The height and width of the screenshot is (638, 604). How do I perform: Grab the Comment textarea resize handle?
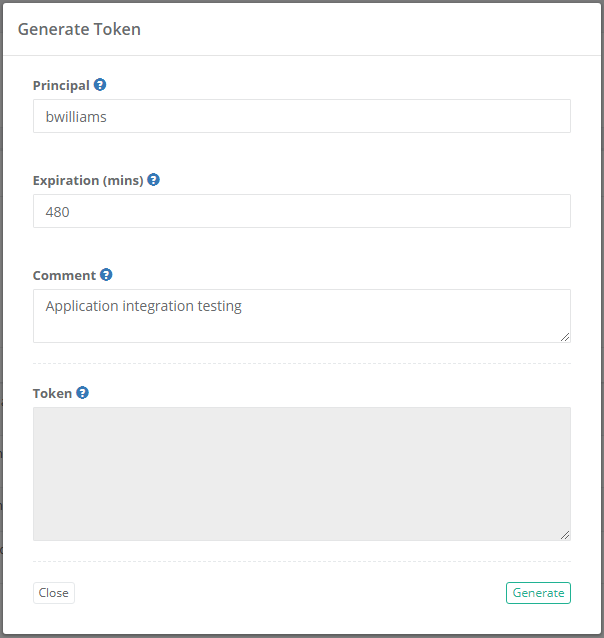(x=564, y=336)
